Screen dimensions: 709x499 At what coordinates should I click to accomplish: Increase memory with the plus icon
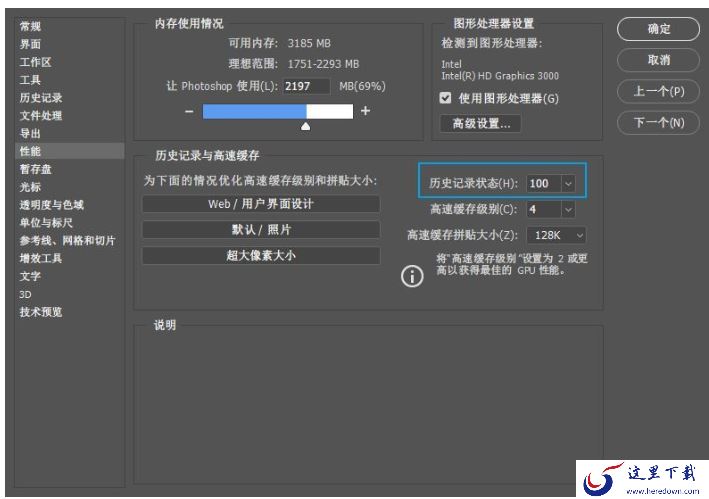pyautogui.click(x=365, y=111)
